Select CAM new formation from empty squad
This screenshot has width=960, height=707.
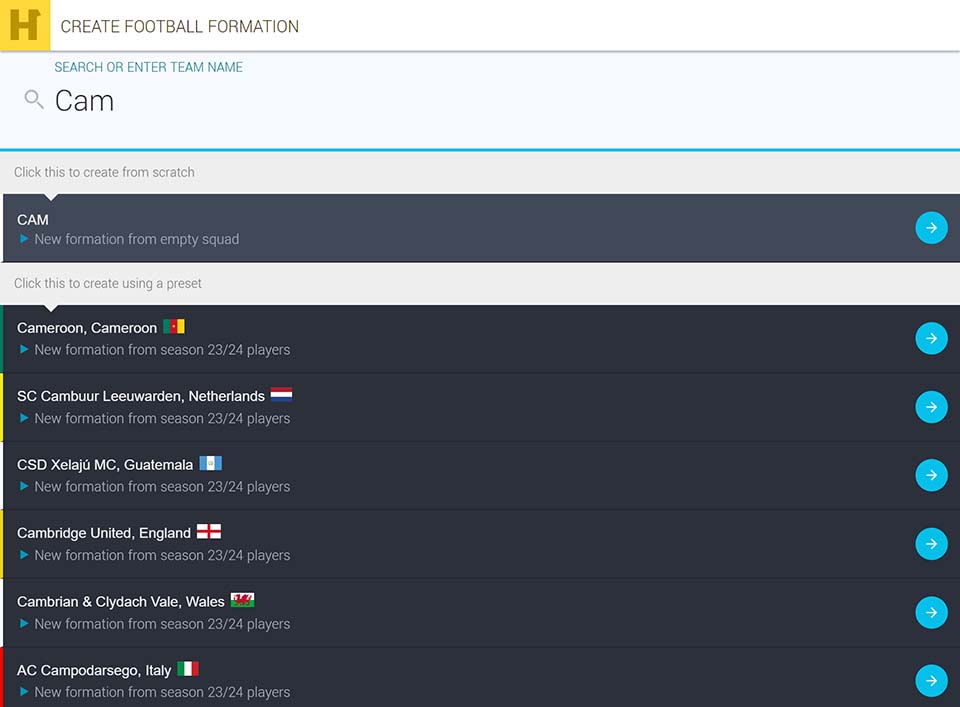pos(481,228)
